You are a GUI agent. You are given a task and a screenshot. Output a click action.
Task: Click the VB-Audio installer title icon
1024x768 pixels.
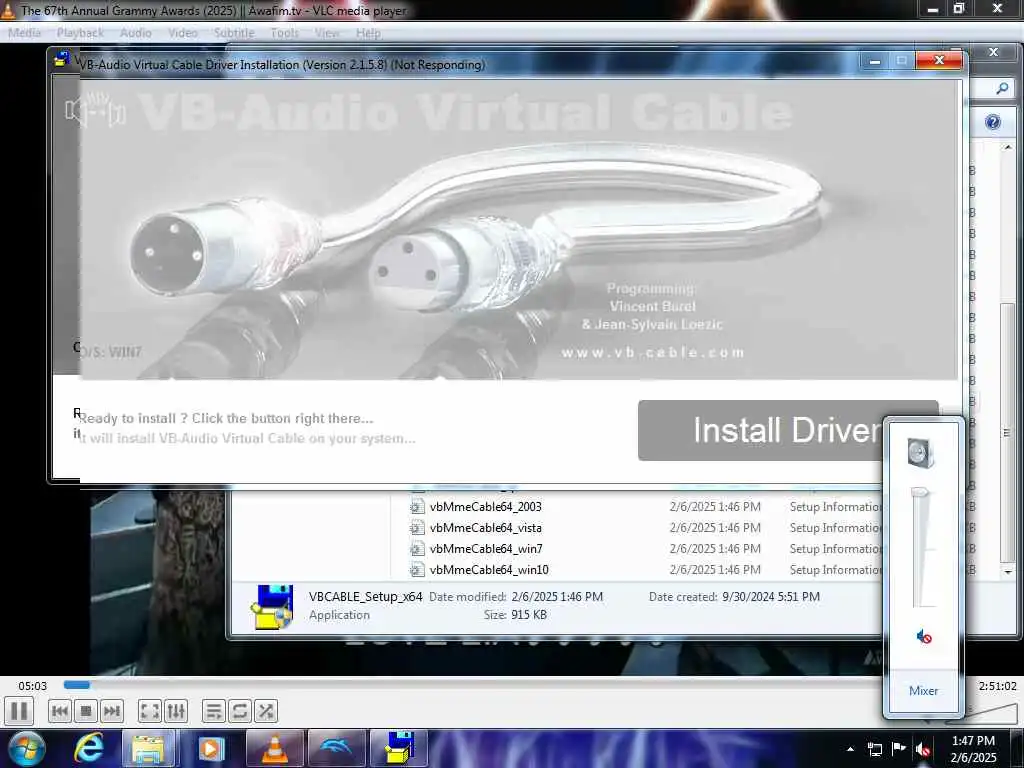(61, 59)
